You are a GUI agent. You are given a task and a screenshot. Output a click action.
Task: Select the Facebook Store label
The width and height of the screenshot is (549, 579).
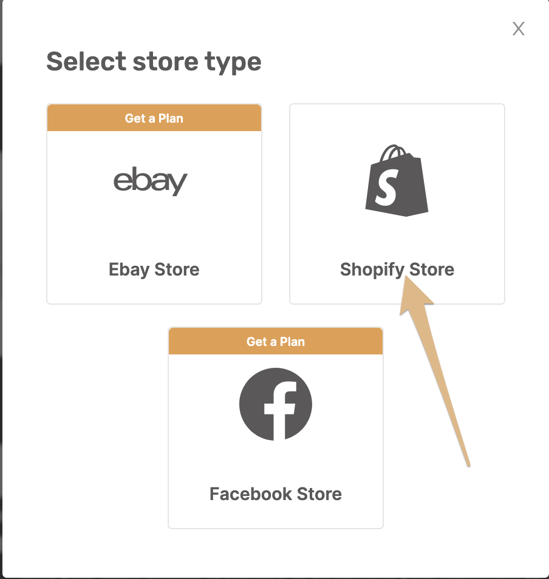pyautogui.click(x=275, y=494)
